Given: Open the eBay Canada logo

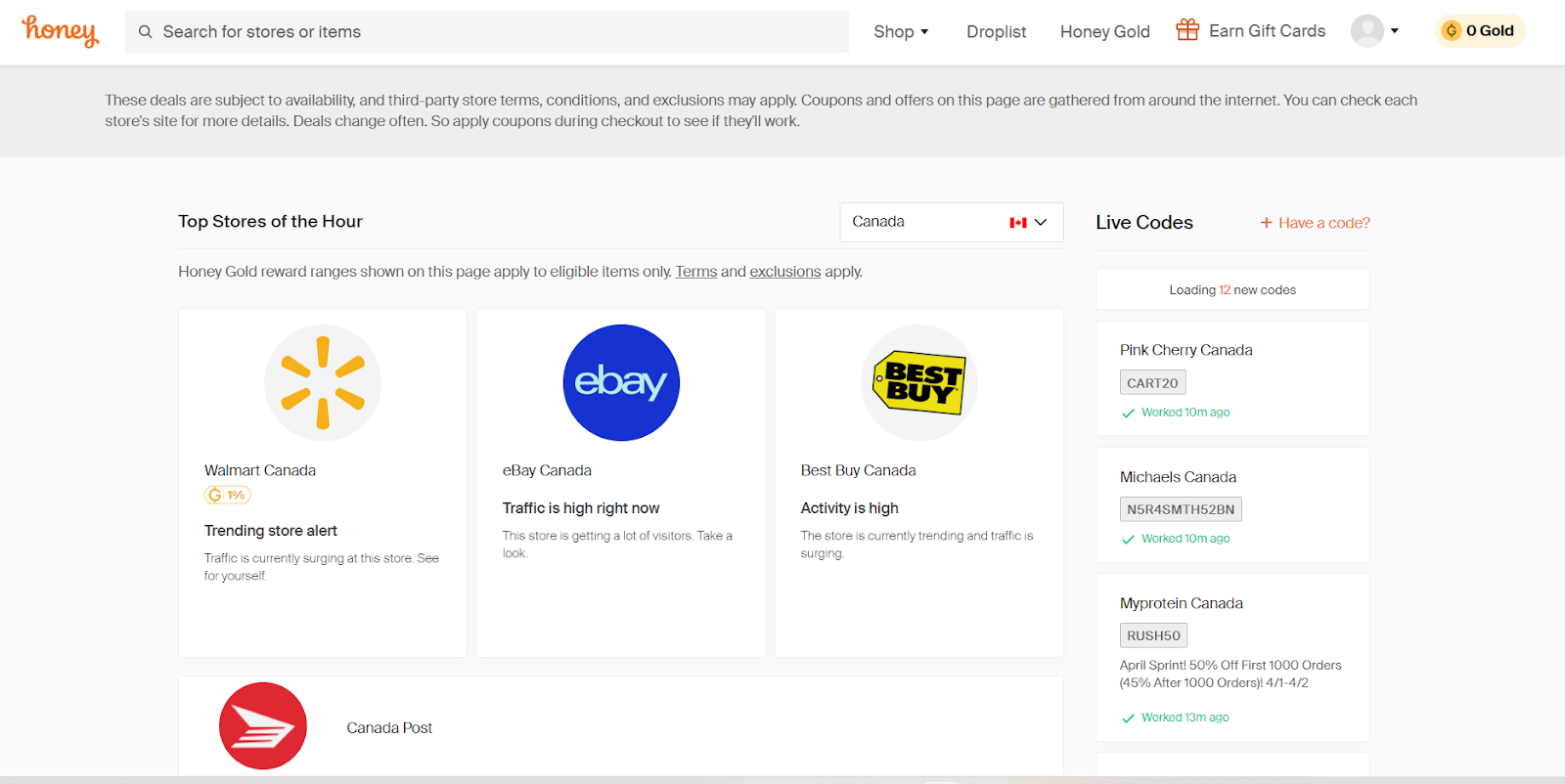Looking at the screenshot, I should [621, 383].
